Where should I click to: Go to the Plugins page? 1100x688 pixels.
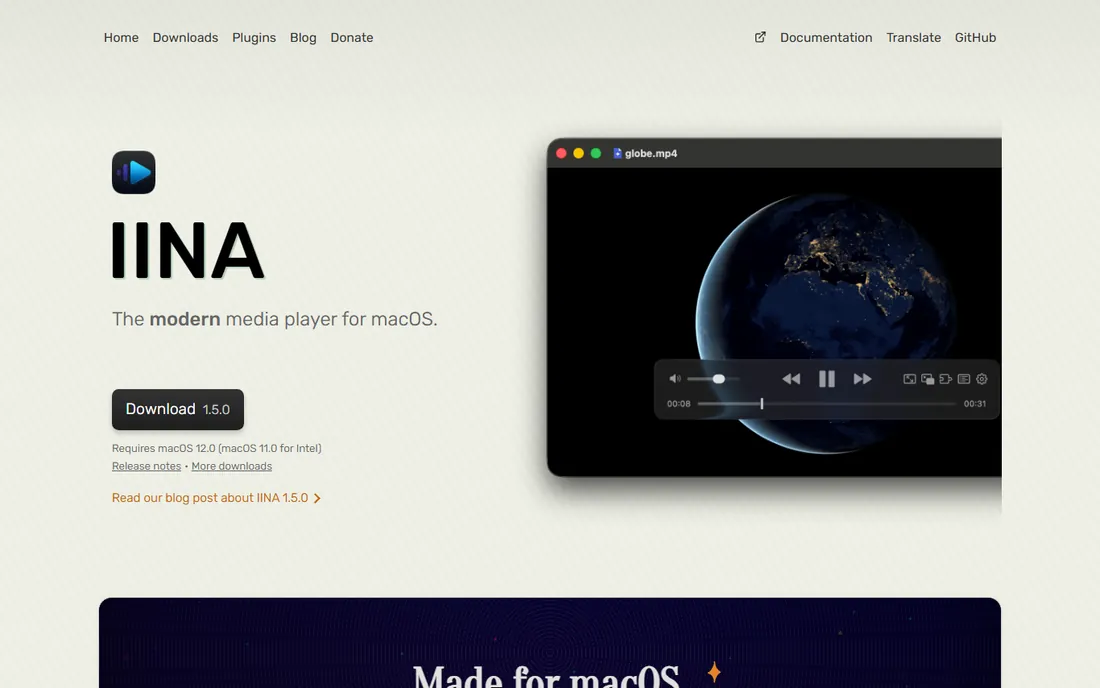254,37
